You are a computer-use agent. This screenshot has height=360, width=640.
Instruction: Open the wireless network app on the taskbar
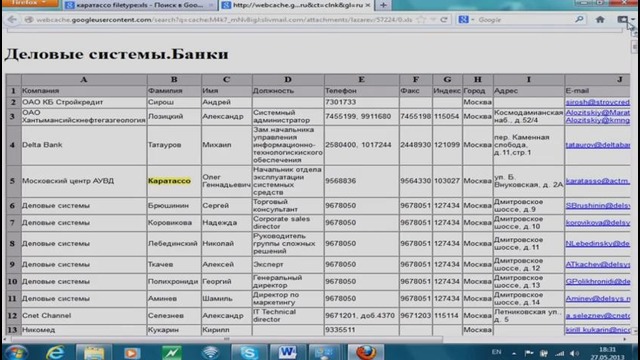tap(210, 352)
